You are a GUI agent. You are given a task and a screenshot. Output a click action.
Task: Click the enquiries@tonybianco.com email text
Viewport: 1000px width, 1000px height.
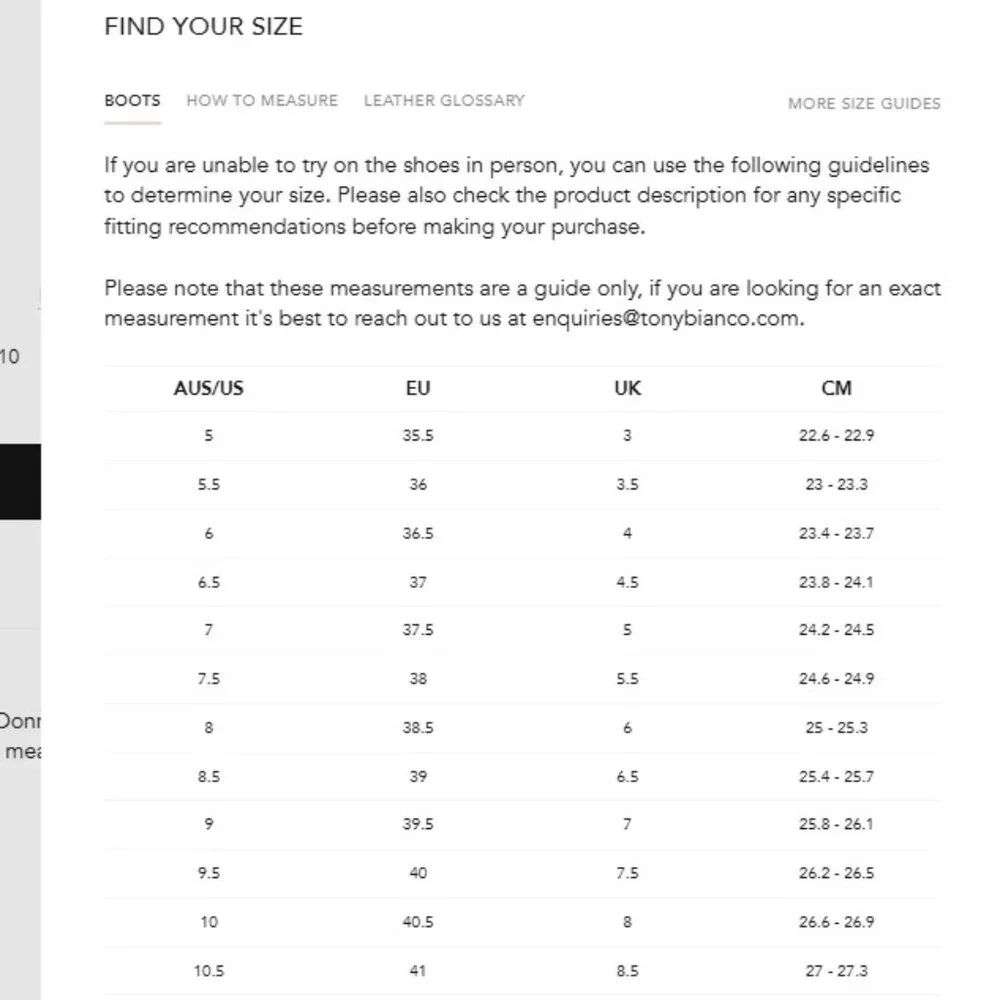click(x=667, y=320)
